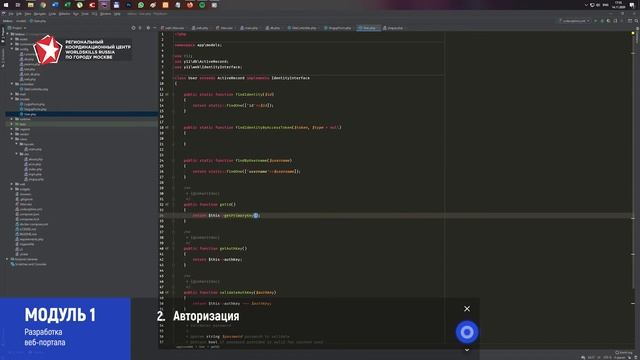The width and height of the screenshot is (640, 360).
Task: Open Excel from the taskbar
Action: click(67, 5)
